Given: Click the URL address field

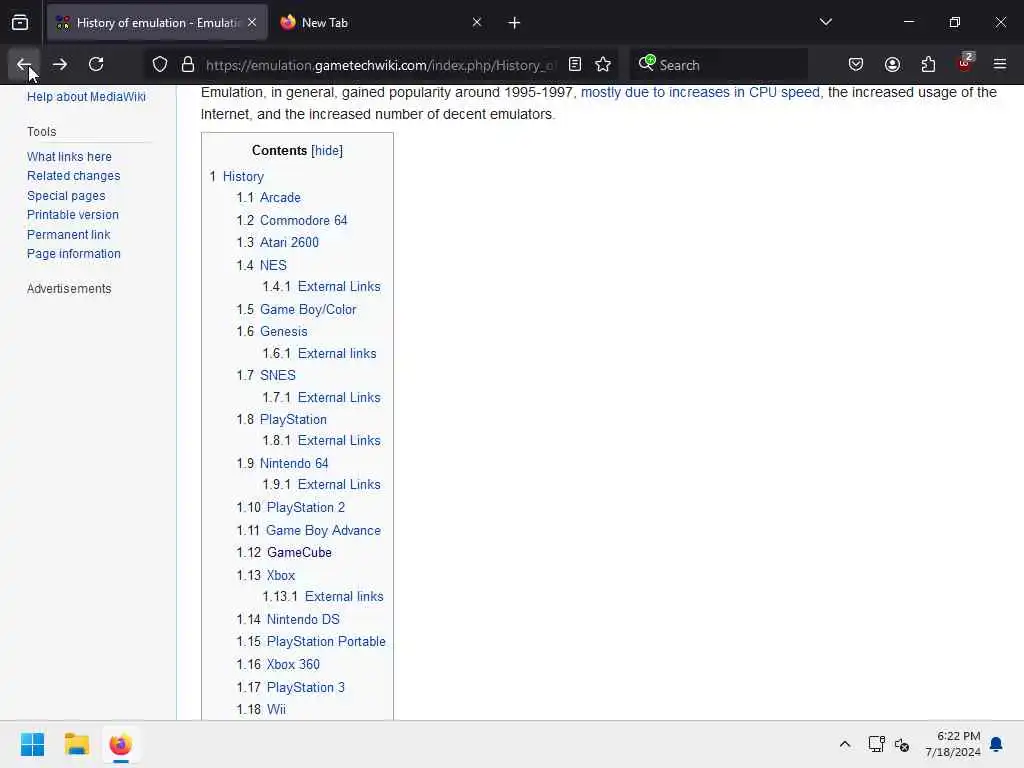Looking at the screenshot, I should point(381,65).
